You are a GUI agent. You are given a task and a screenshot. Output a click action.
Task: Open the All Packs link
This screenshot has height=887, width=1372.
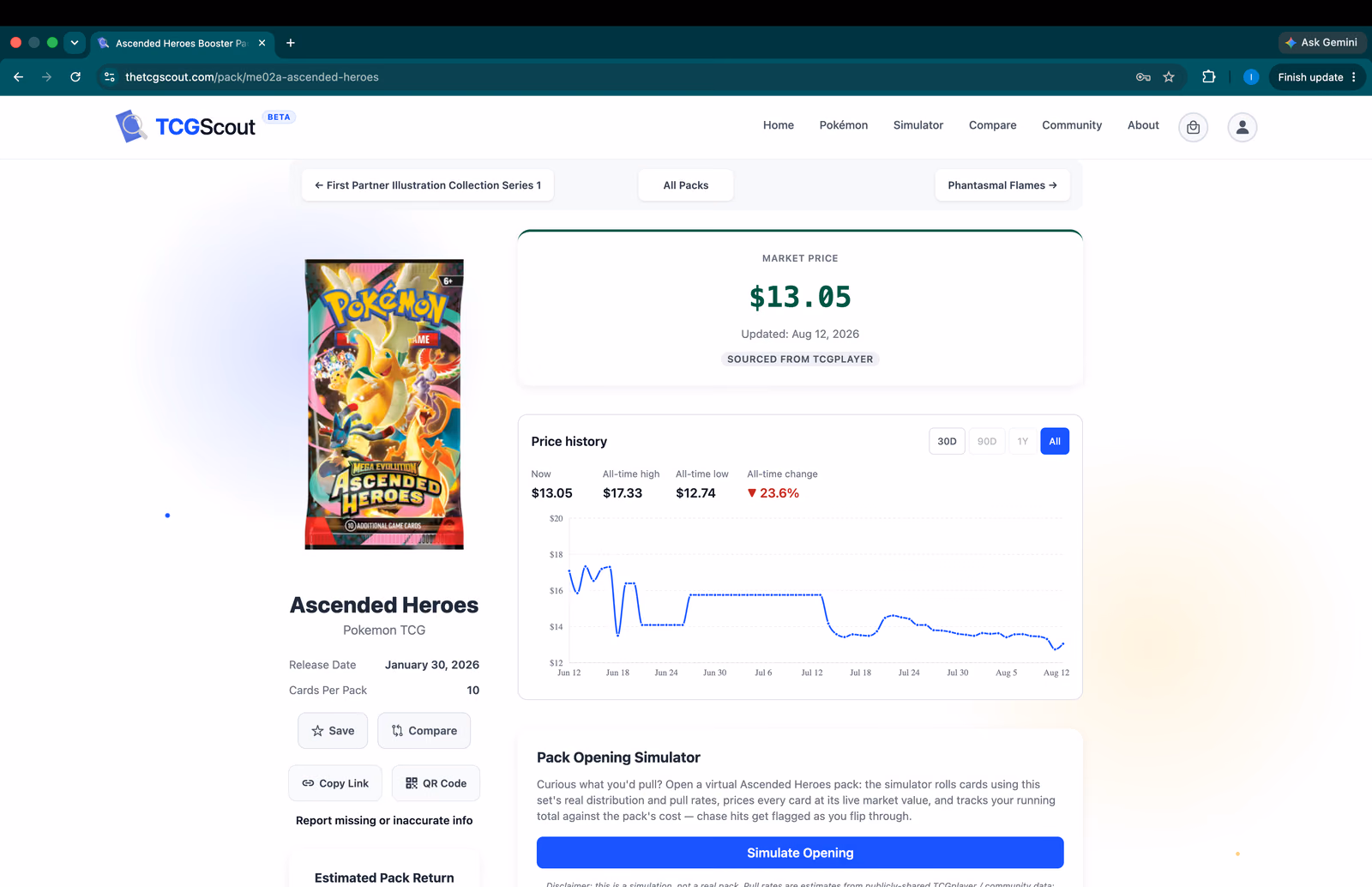coord(686,185)
